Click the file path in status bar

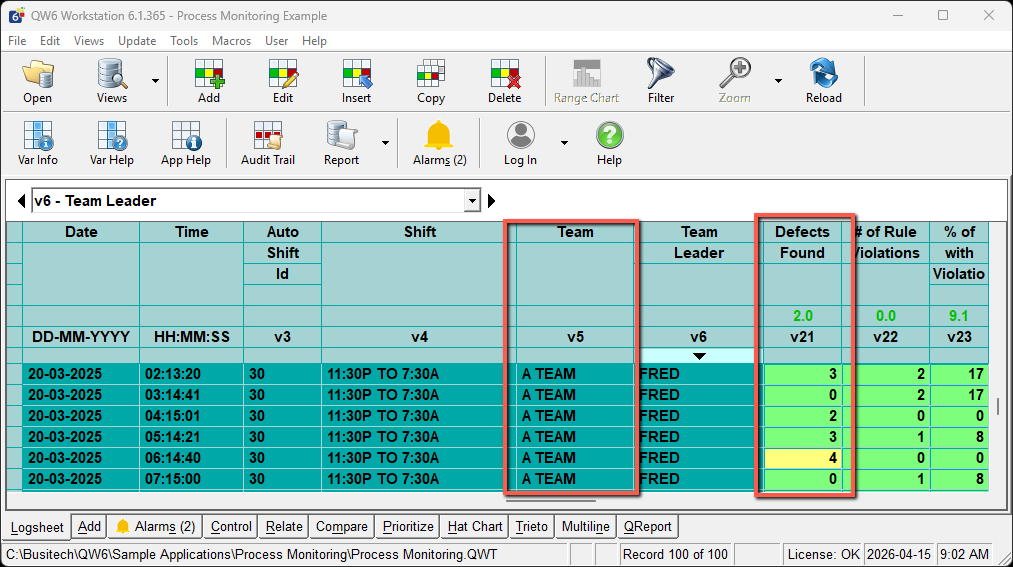(251, 554)
